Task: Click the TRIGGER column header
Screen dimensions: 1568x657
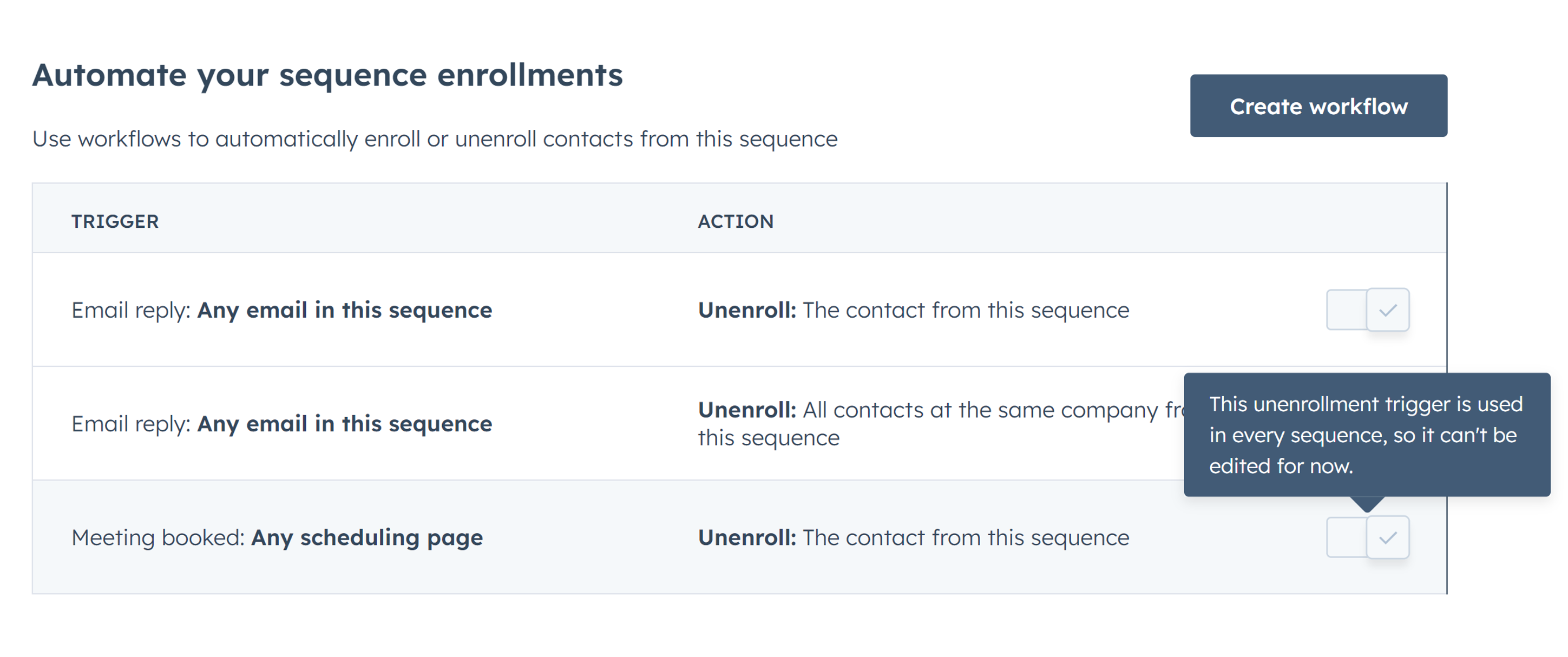Action: pos(115,221)
